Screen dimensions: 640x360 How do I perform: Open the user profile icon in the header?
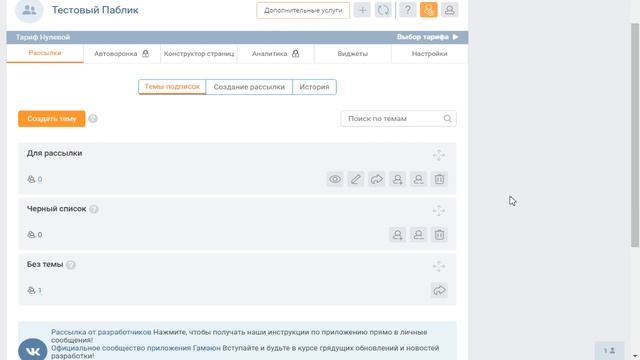449,10
